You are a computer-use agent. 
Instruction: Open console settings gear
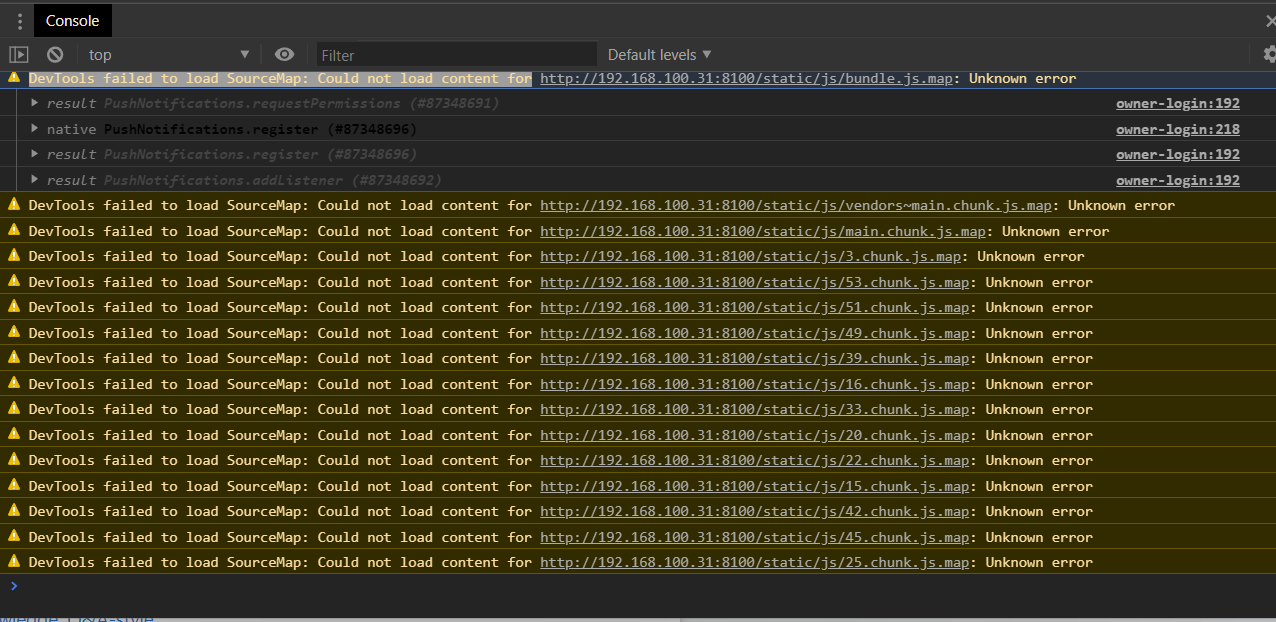point(1269,55)
